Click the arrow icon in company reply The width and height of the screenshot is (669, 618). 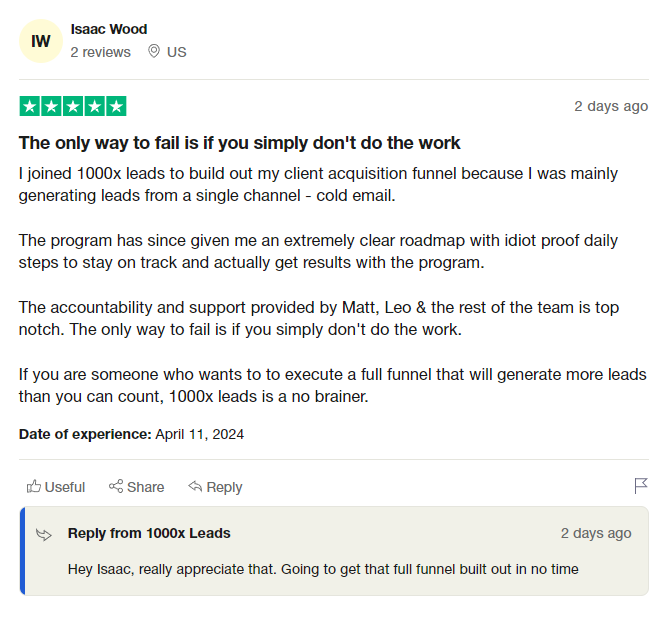pos(44,534)
